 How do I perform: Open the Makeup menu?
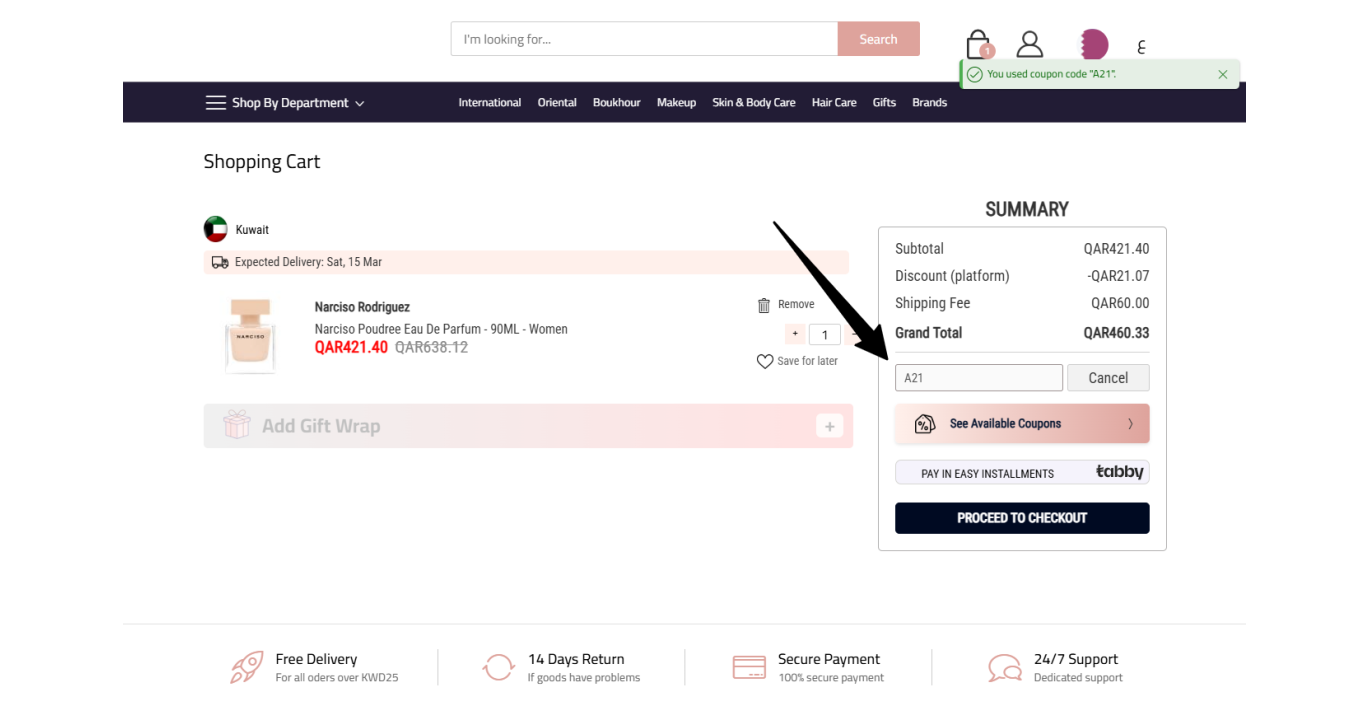[676, 102]
